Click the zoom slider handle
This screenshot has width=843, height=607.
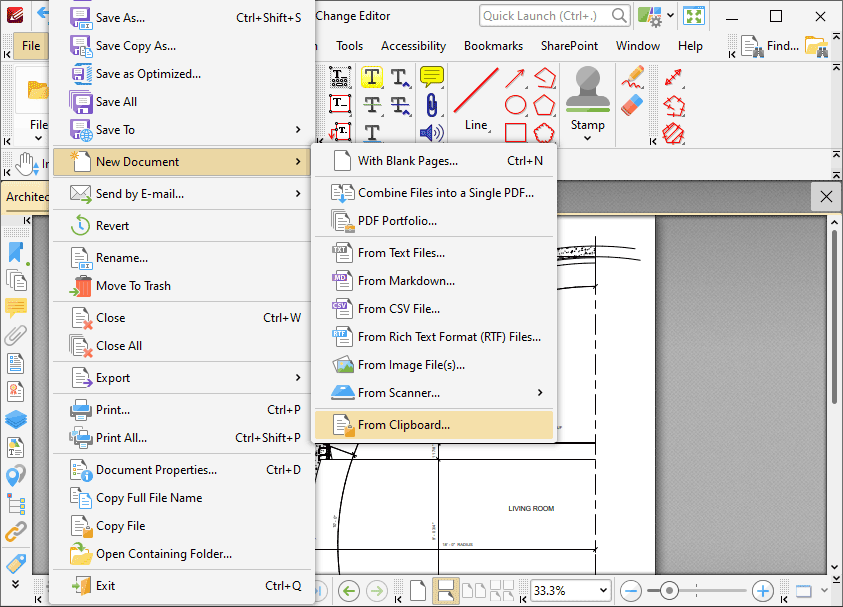click(x=669, y=591)
